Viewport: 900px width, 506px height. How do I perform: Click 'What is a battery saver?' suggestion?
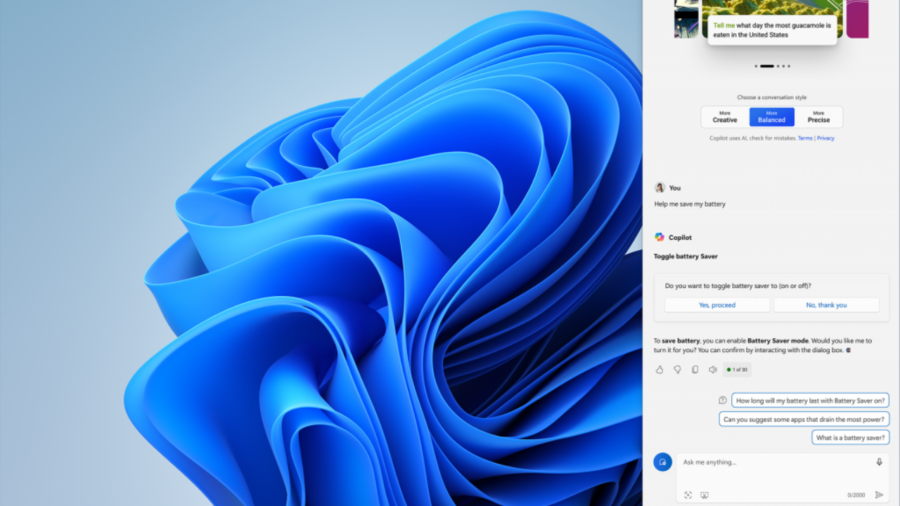coord(849,438)
